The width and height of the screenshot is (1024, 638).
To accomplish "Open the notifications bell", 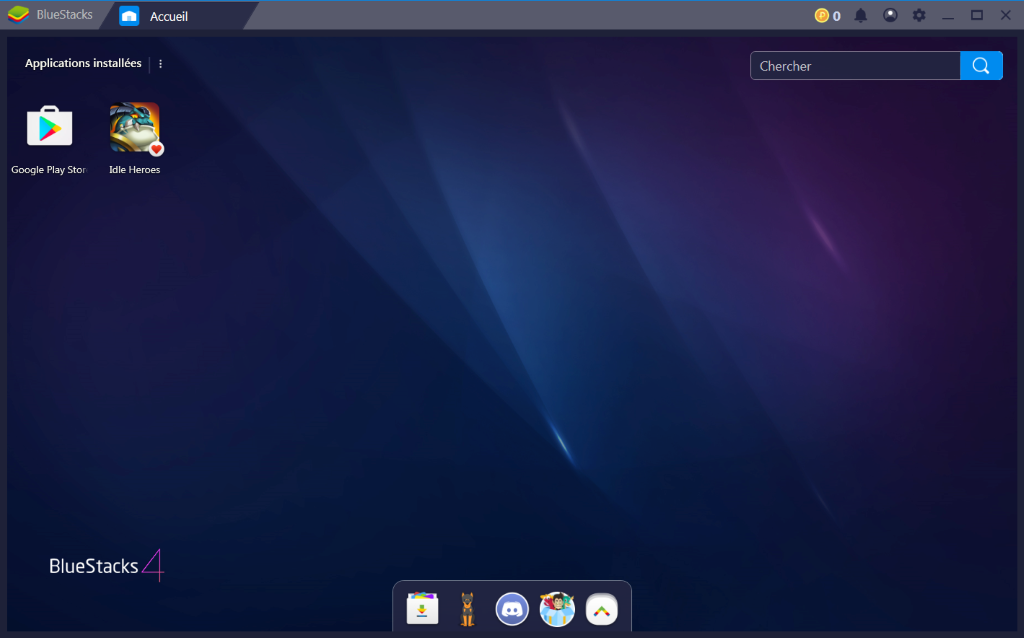I will pyautogui.click(x=861, y=16).
